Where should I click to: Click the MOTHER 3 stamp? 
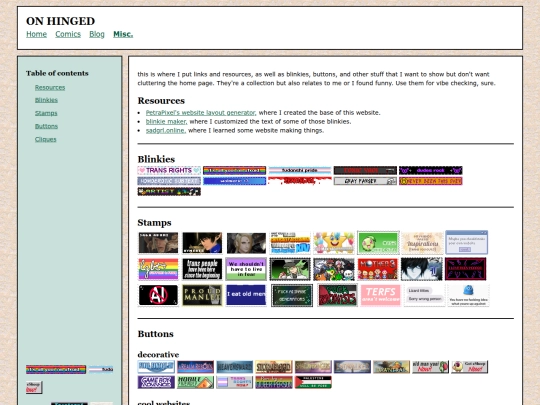coord(377,269)
